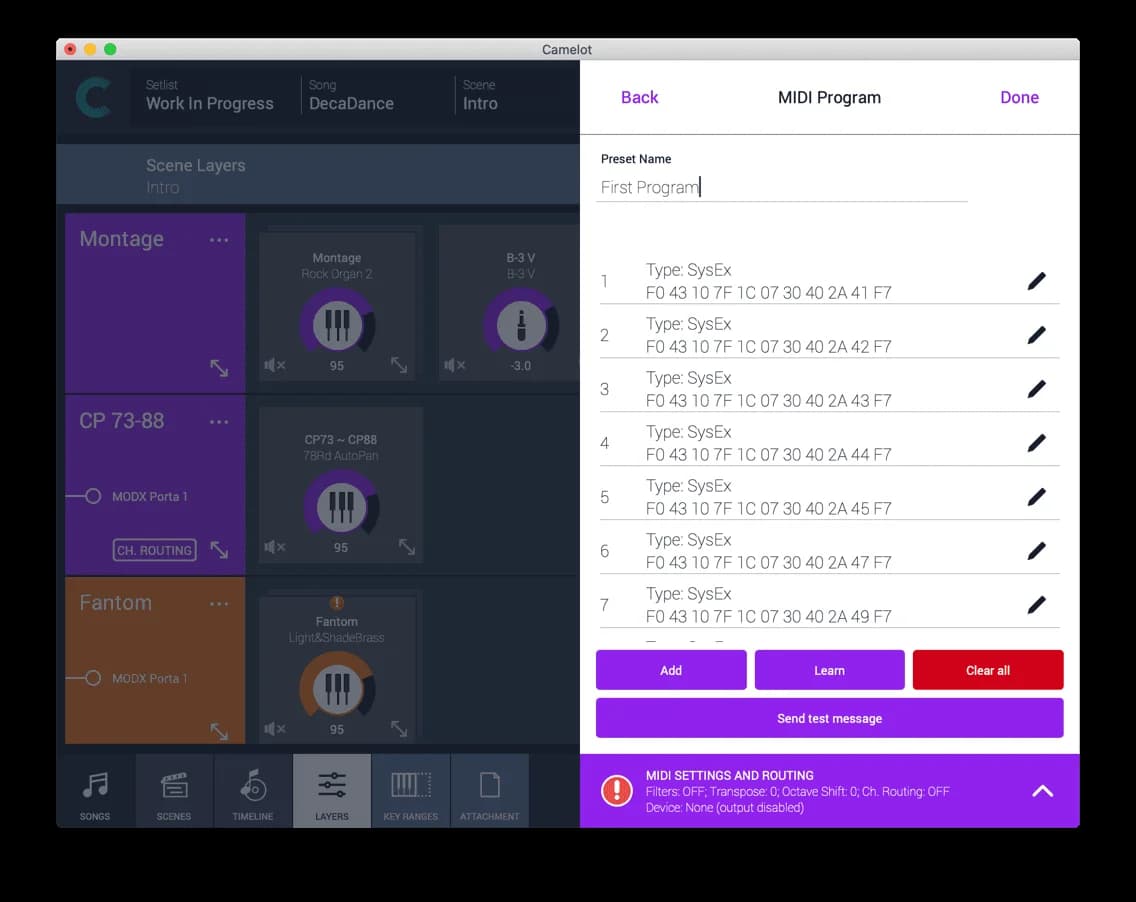
Task: Open the Songs panel icon
Action: [94, 791]
